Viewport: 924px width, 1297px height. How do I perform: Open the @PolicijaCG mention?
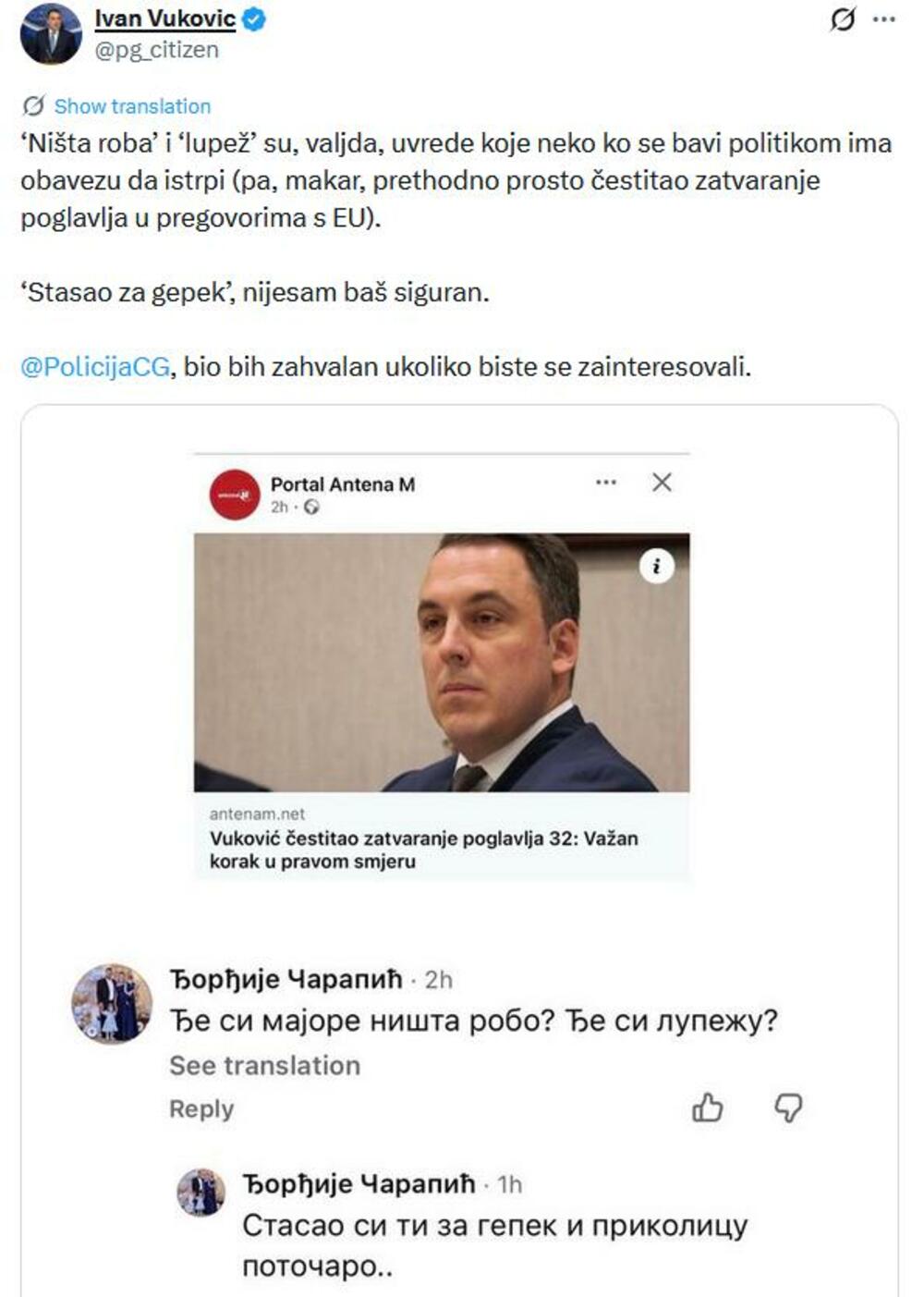95,367
